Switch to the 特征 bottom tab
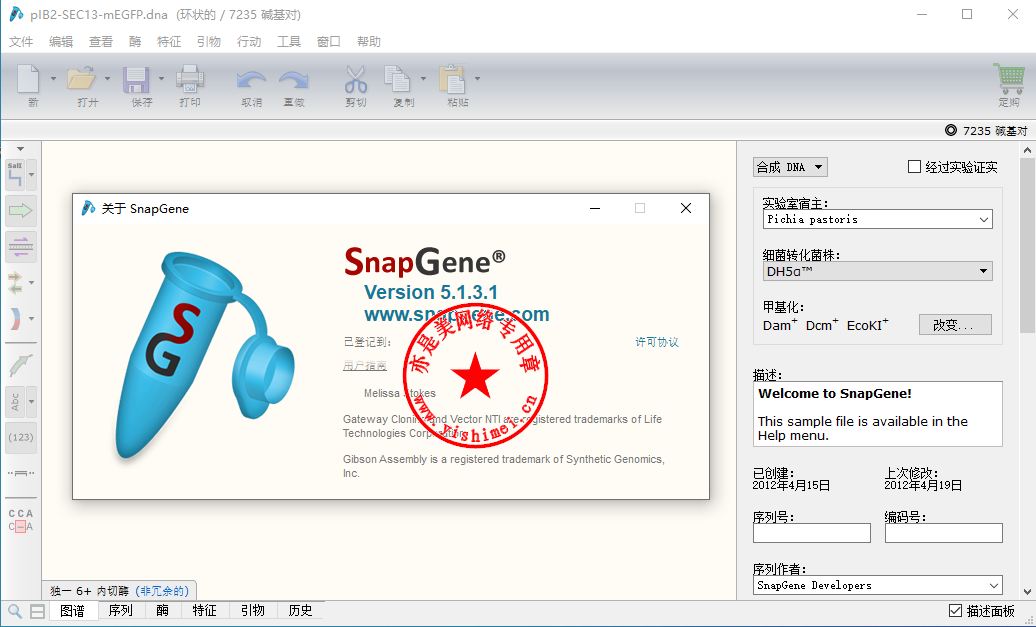Image resolution: width=1036 pixels, height=627 pixels. click(x=204, y=610)
